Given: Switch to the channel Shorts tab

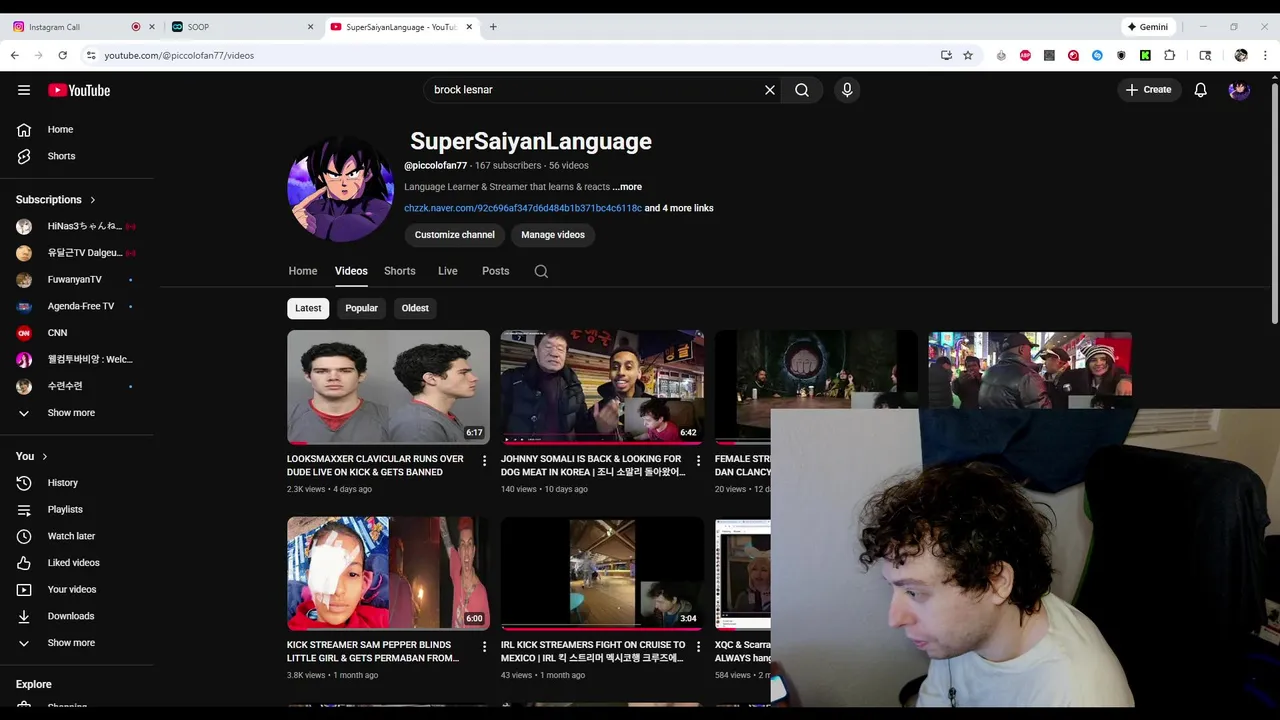Looking at the screenshot, I should tap(400, 271).
